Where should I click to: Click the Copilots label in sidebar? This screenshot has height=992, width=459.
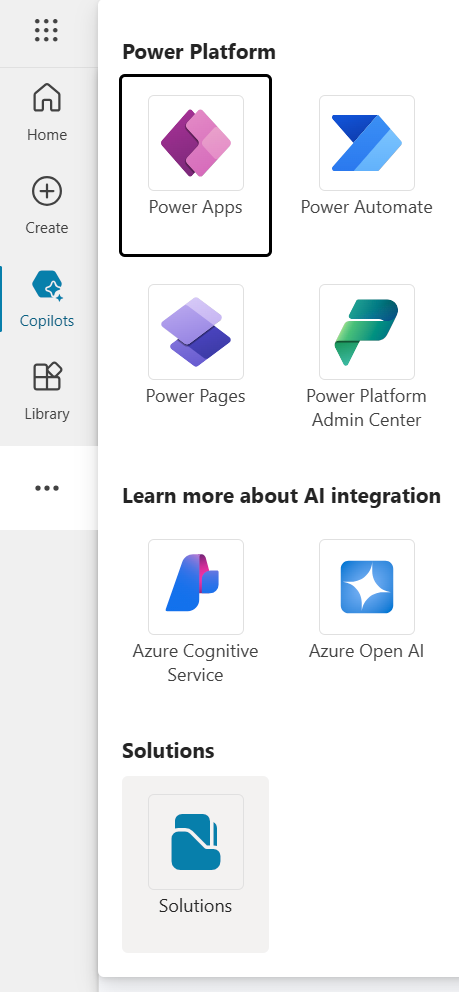(x=47, y=321)
